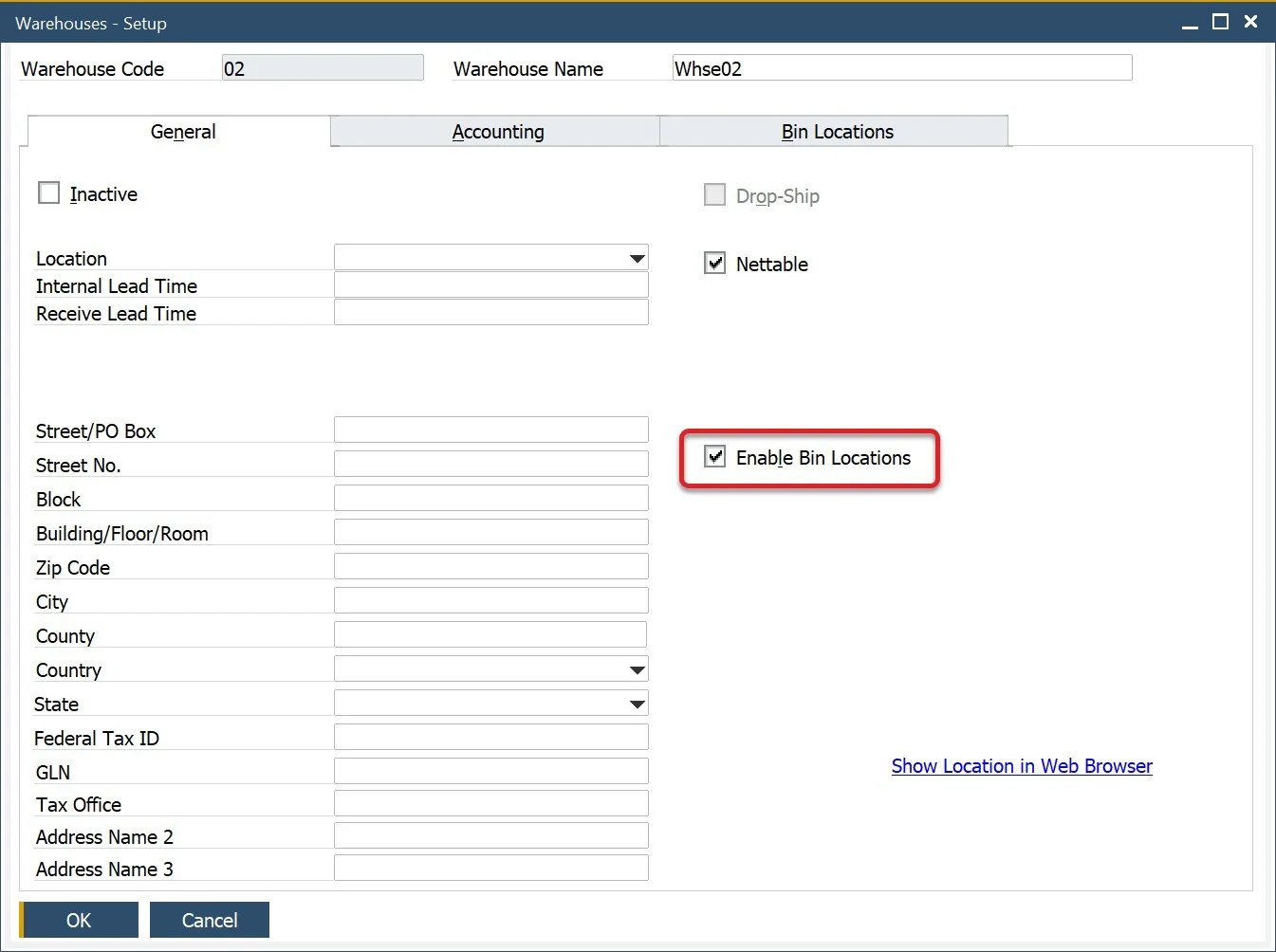
Task: Focus the Internal Lead Time field
Action: point(490,285)
